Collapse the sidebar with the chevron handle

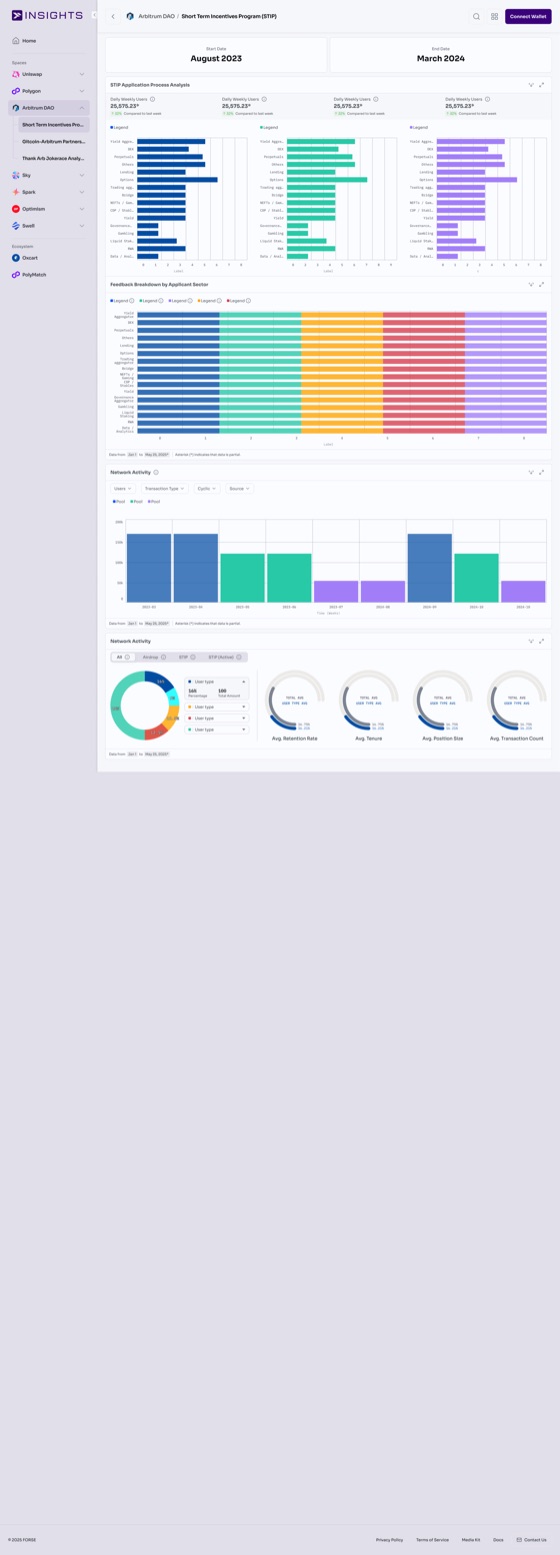pyautogui.click(x=94, y=15)
